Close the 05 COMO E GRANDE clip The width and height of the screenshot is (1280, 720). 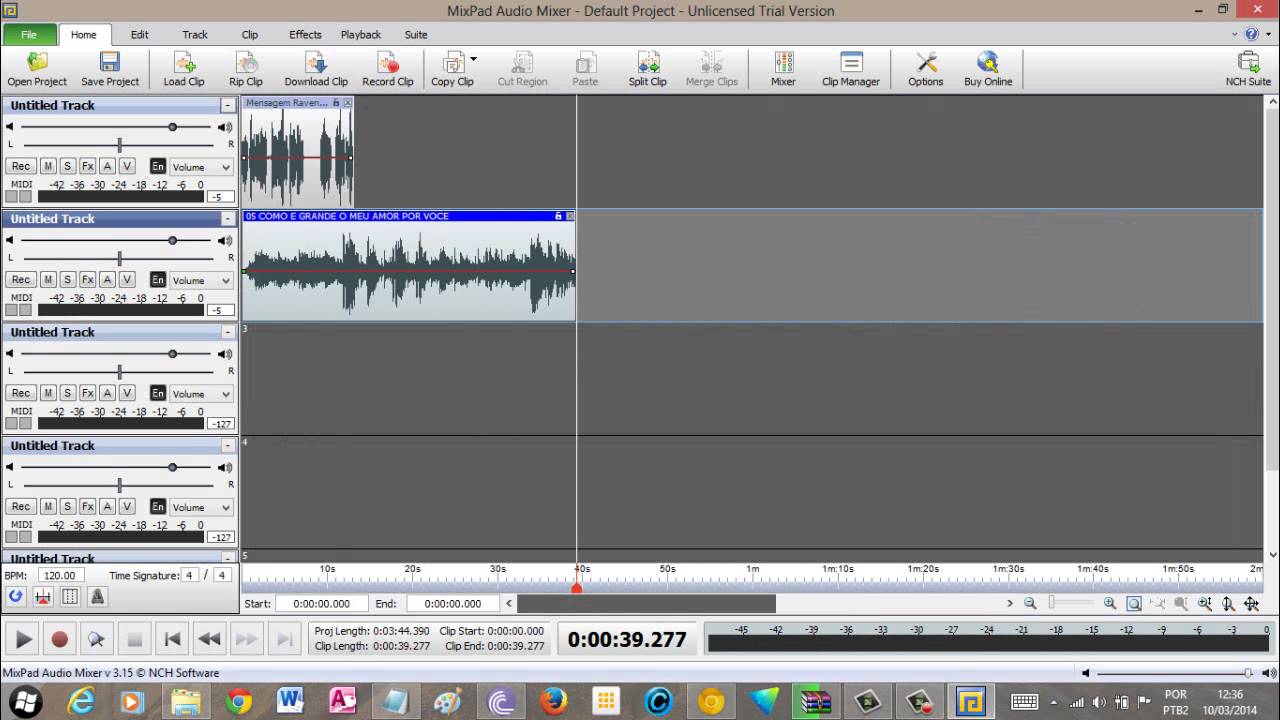click(571, 216)
